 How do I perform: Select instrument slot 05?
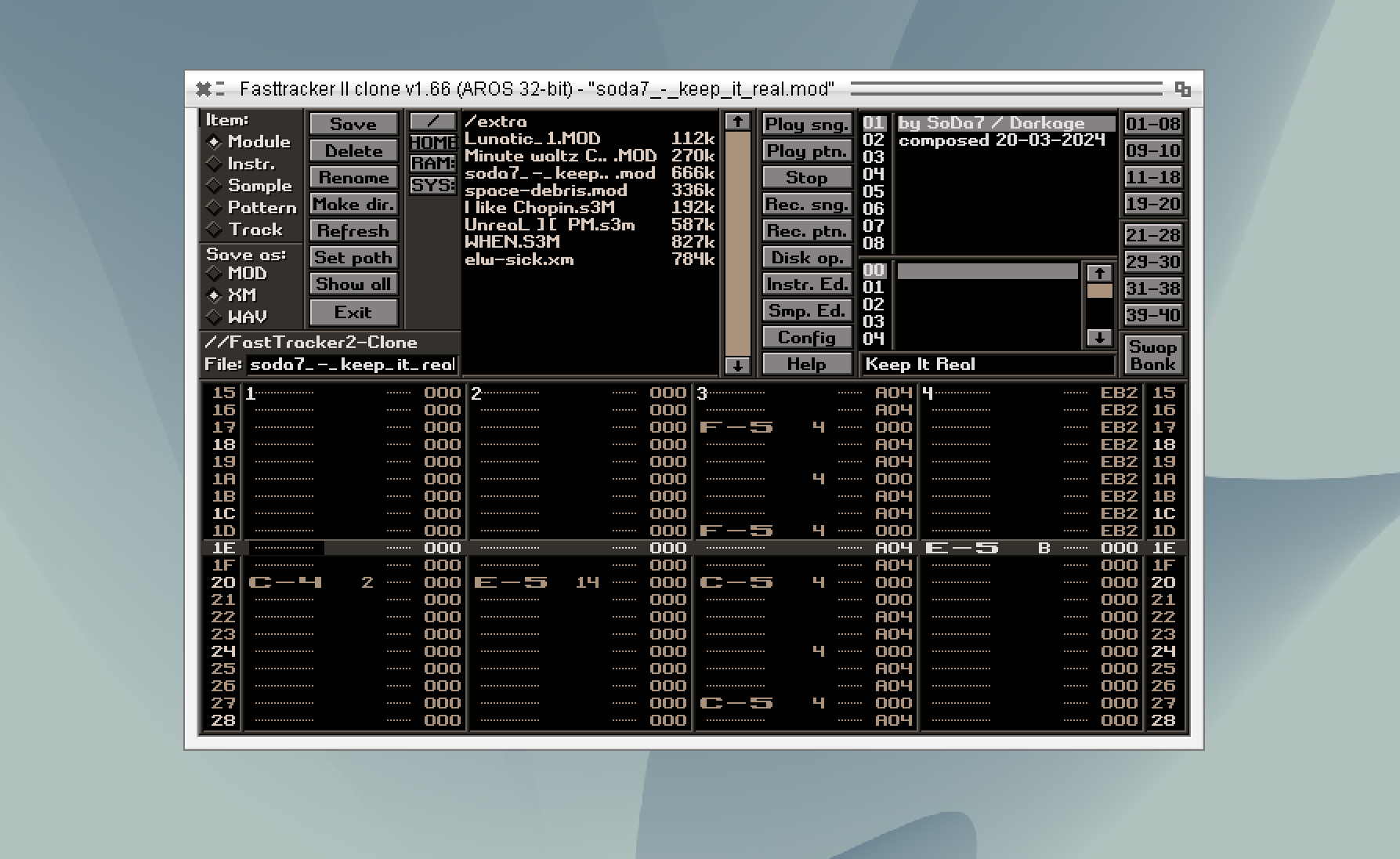click(1006, 192)
